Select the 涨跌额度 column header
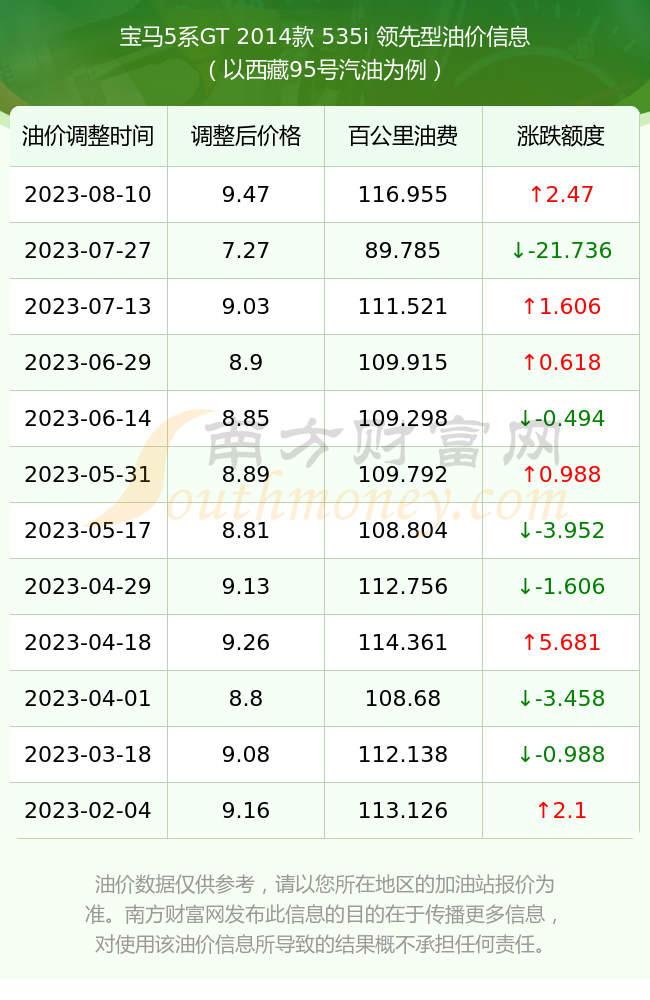This screenshot has width=650, height=1000. tap(561, 136)
